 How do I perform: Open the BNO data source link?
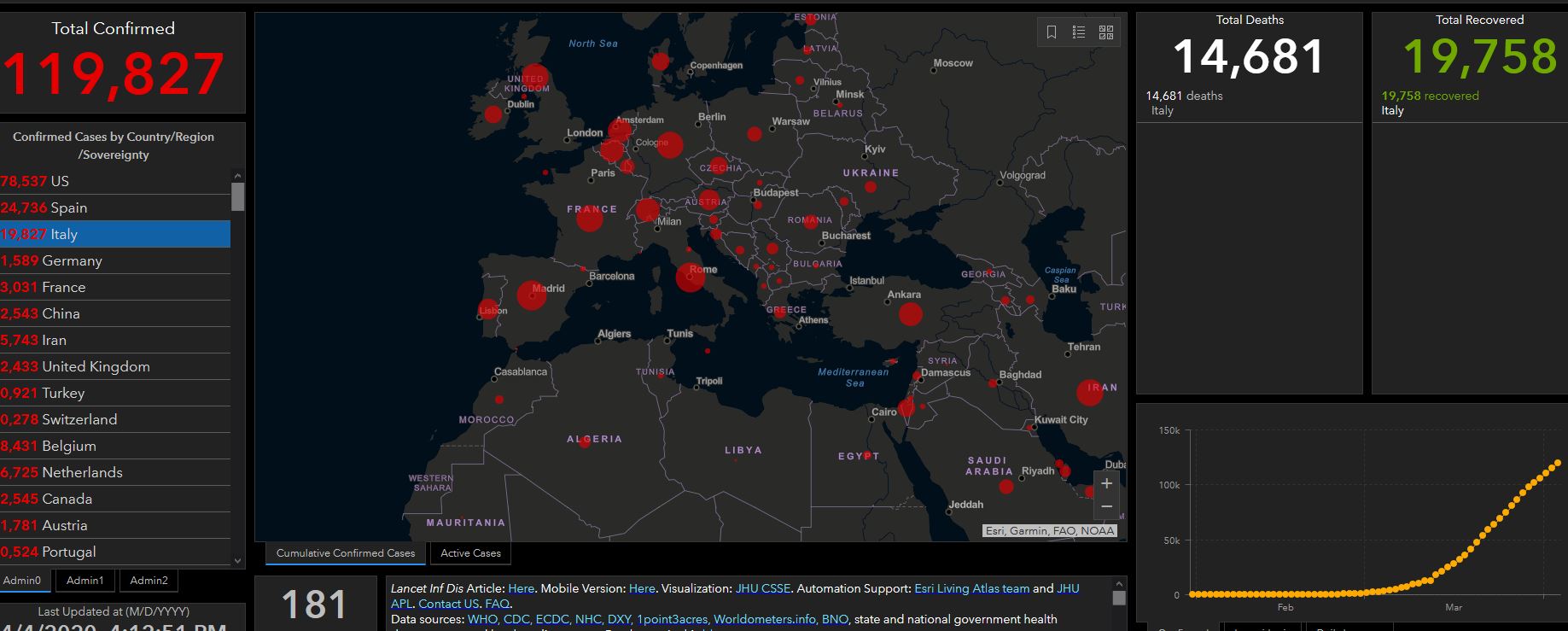(835, 619)
